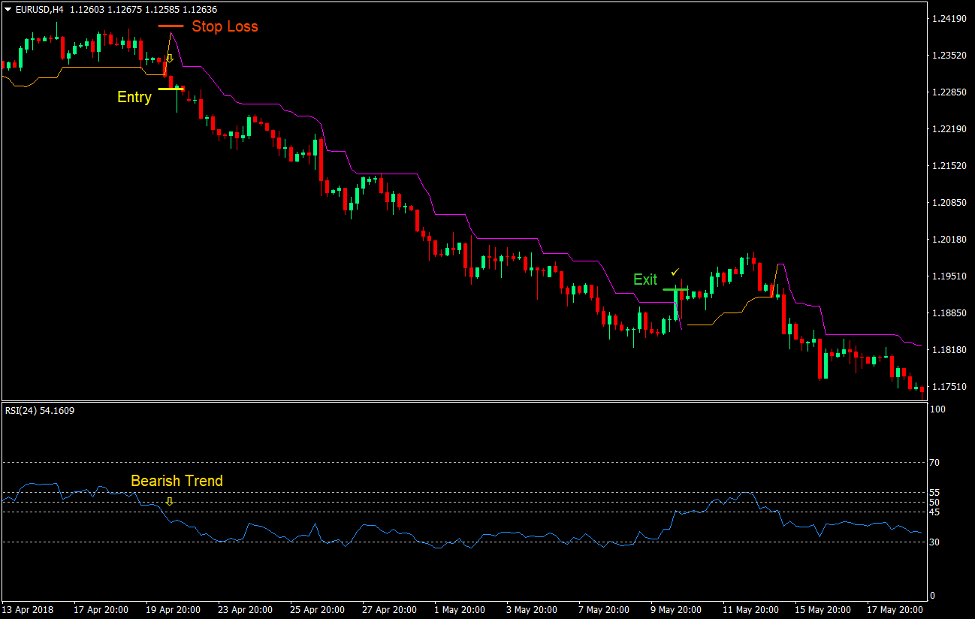
Task: Click the Entry text label
Action: tap(133, 97)
